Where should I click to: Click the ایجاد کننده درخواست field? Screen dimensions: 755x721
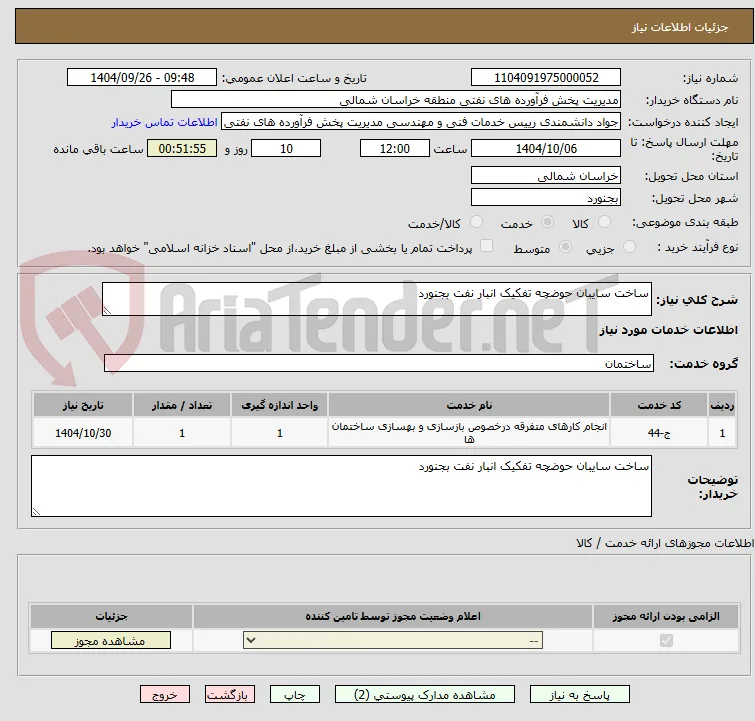click(421, 122)
